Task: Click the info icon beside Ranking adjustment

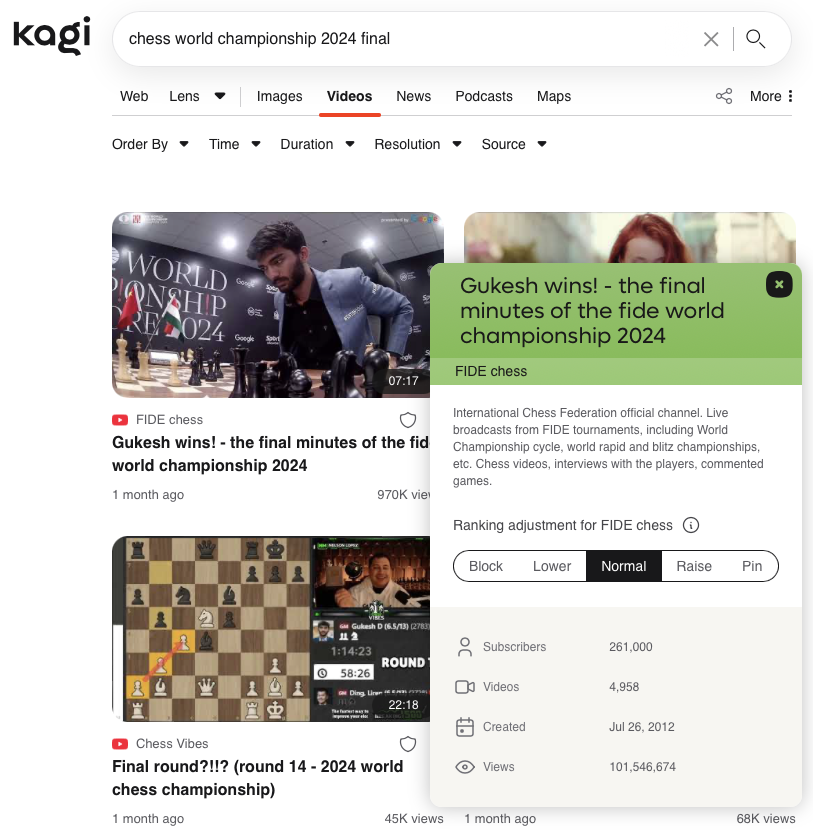Action: tap(690, 525)
